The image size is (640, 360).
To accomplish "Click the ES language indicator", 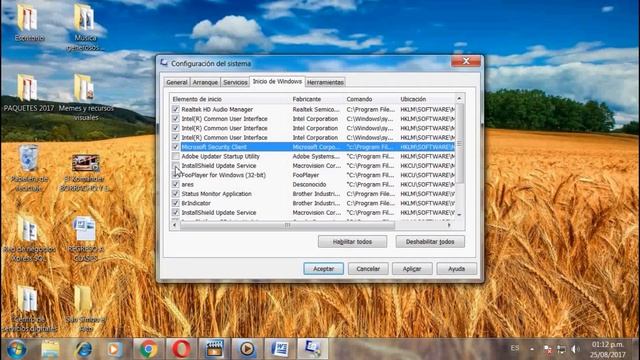I will click(x=515, y=348).
